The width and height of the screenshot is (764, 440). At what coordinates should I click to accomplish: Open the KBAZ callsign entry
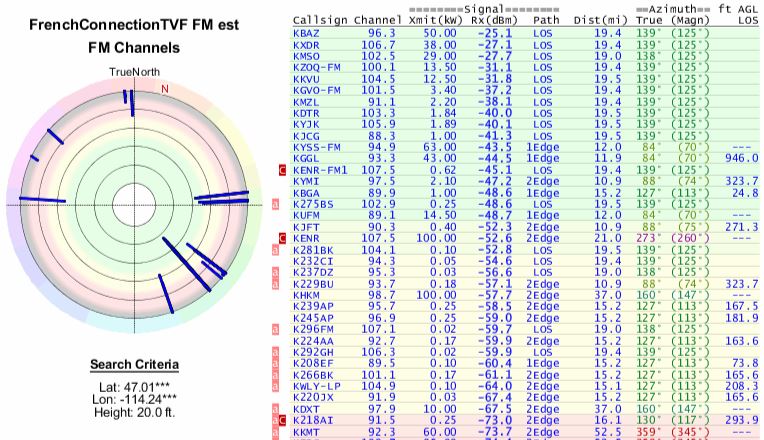coord(307,33)
